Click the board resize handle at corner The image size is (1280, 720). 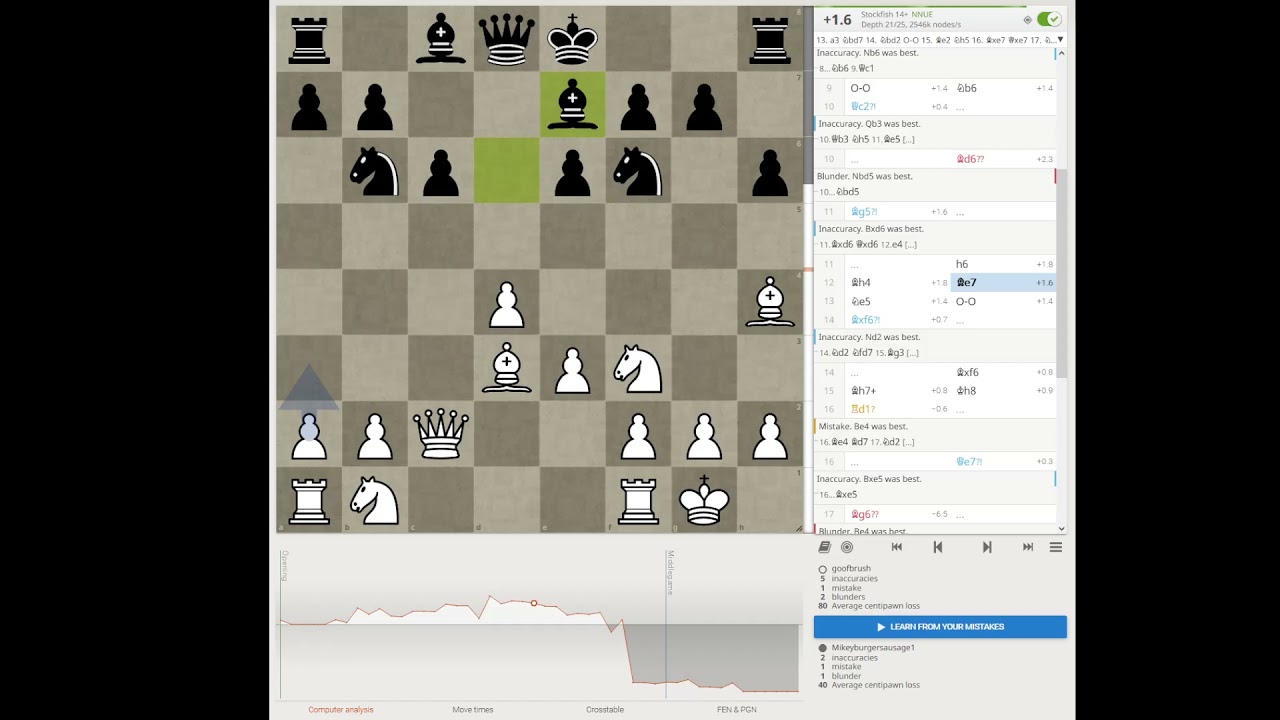[799, 529]
